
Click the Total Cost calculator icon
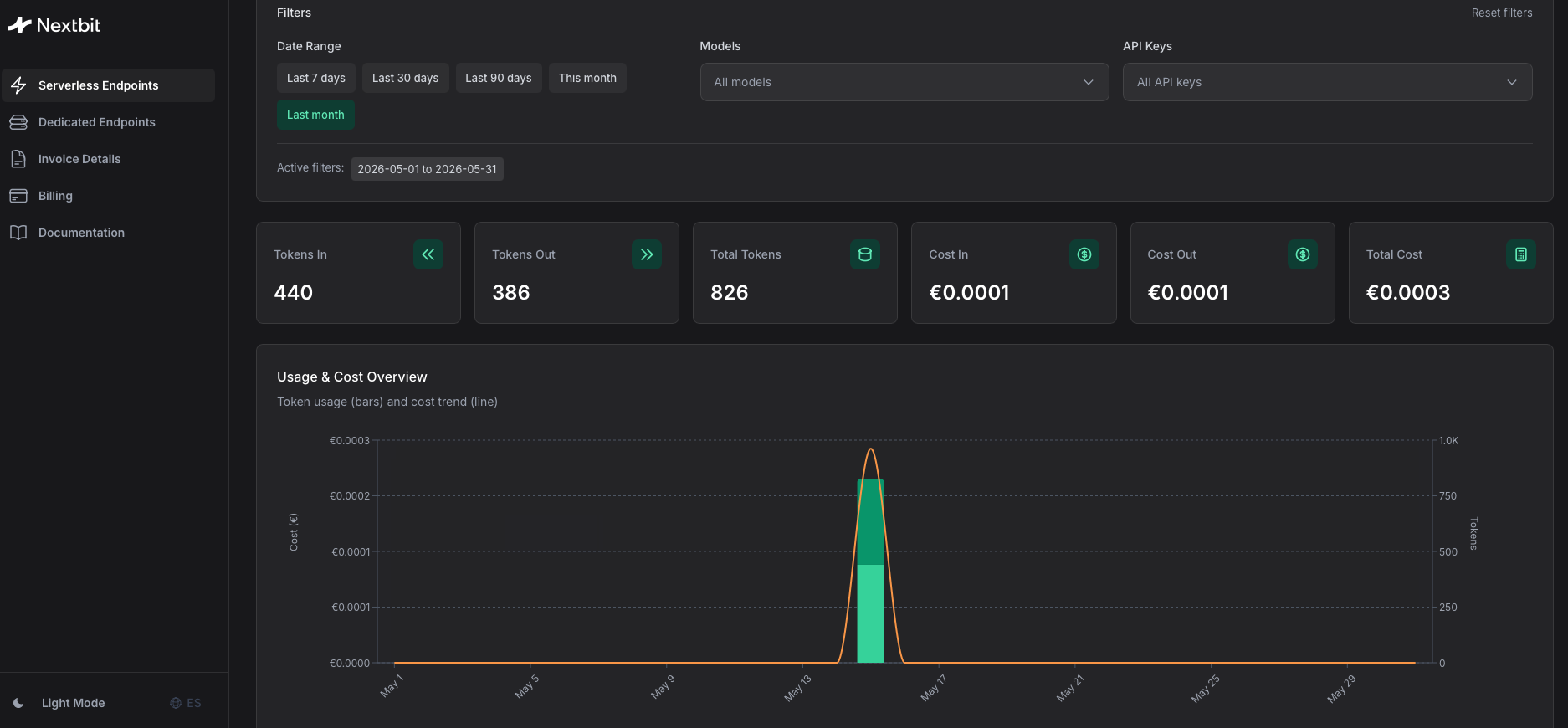click(1521, 254)
